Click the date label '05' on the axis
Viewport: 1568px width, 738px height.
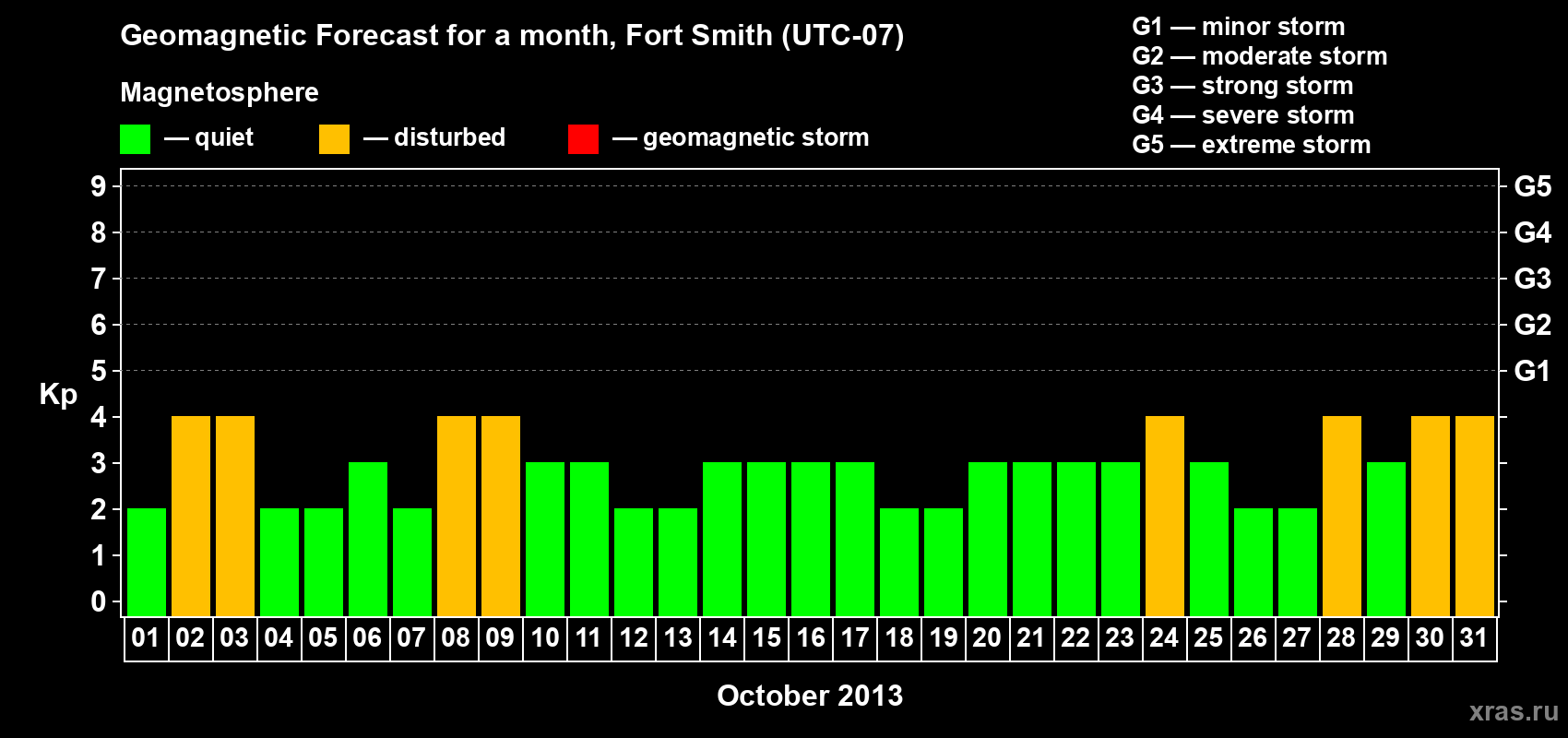[x=323, y=638]
